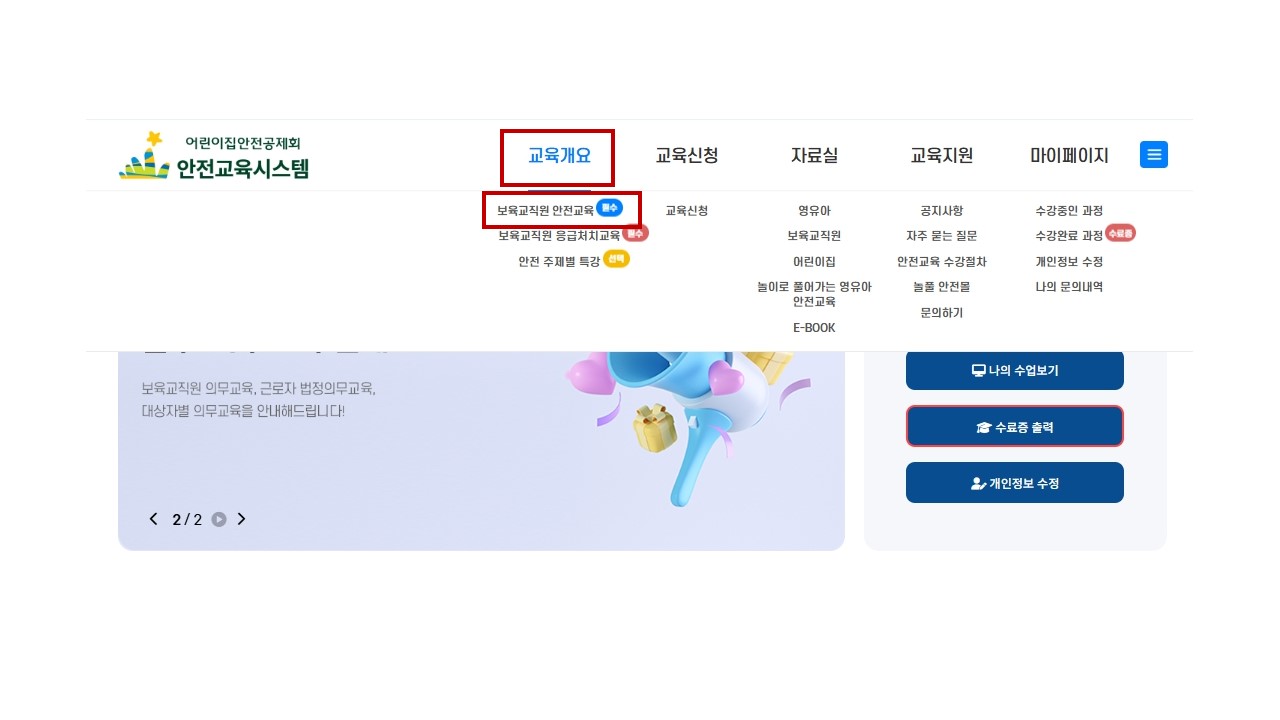Advance to next banner slide arrow
The width and height of the screenshot is (1280, 720).
point(241,519)
